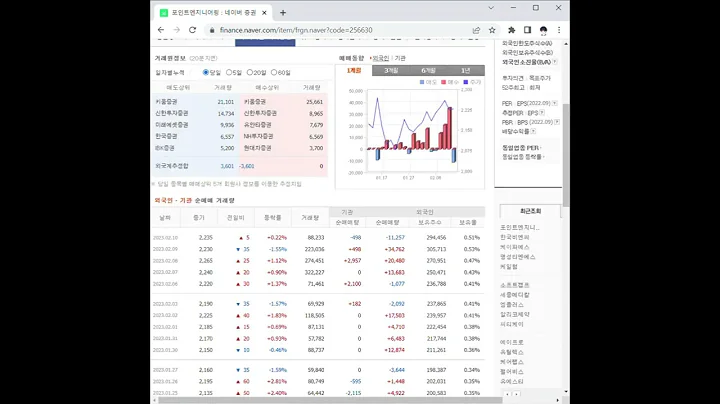Image resolution: width=720 pixels, height=404 pixels.
Task: Switch the chart to the 1년 tab
Action: click(466, 70)
